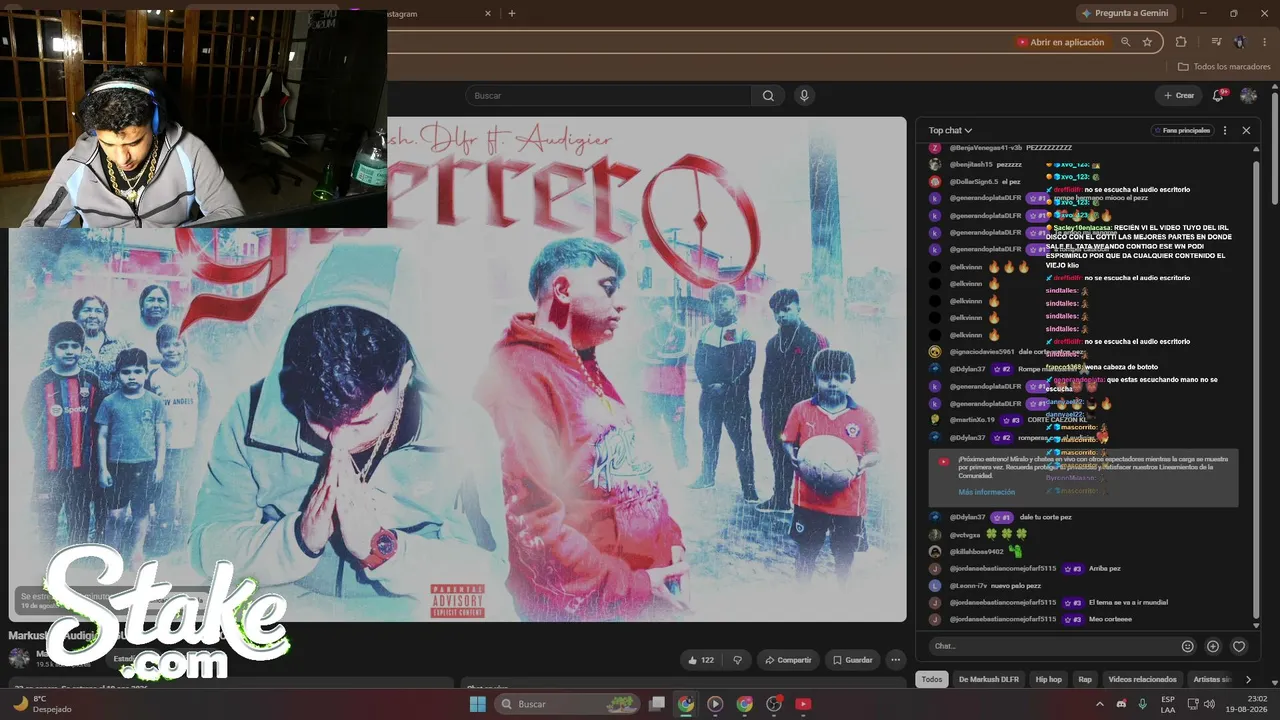
Task: Open Chrome media controls icon
Action: coord(1216,42)
